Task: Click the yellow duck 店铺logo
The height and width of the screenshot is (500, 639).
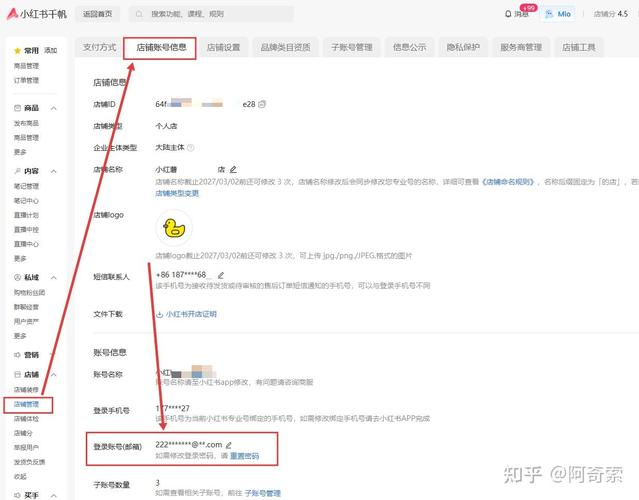Action: tap(174, 228)
